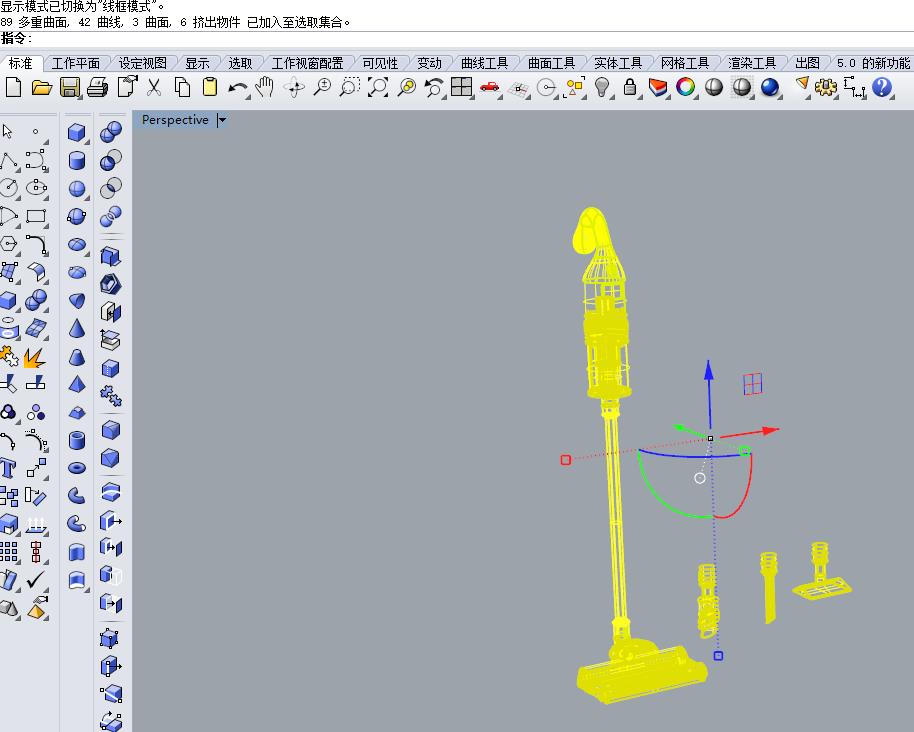Click the color wheel icon
Viewport: 914px width, 732px height.
(x=686, y=87)
